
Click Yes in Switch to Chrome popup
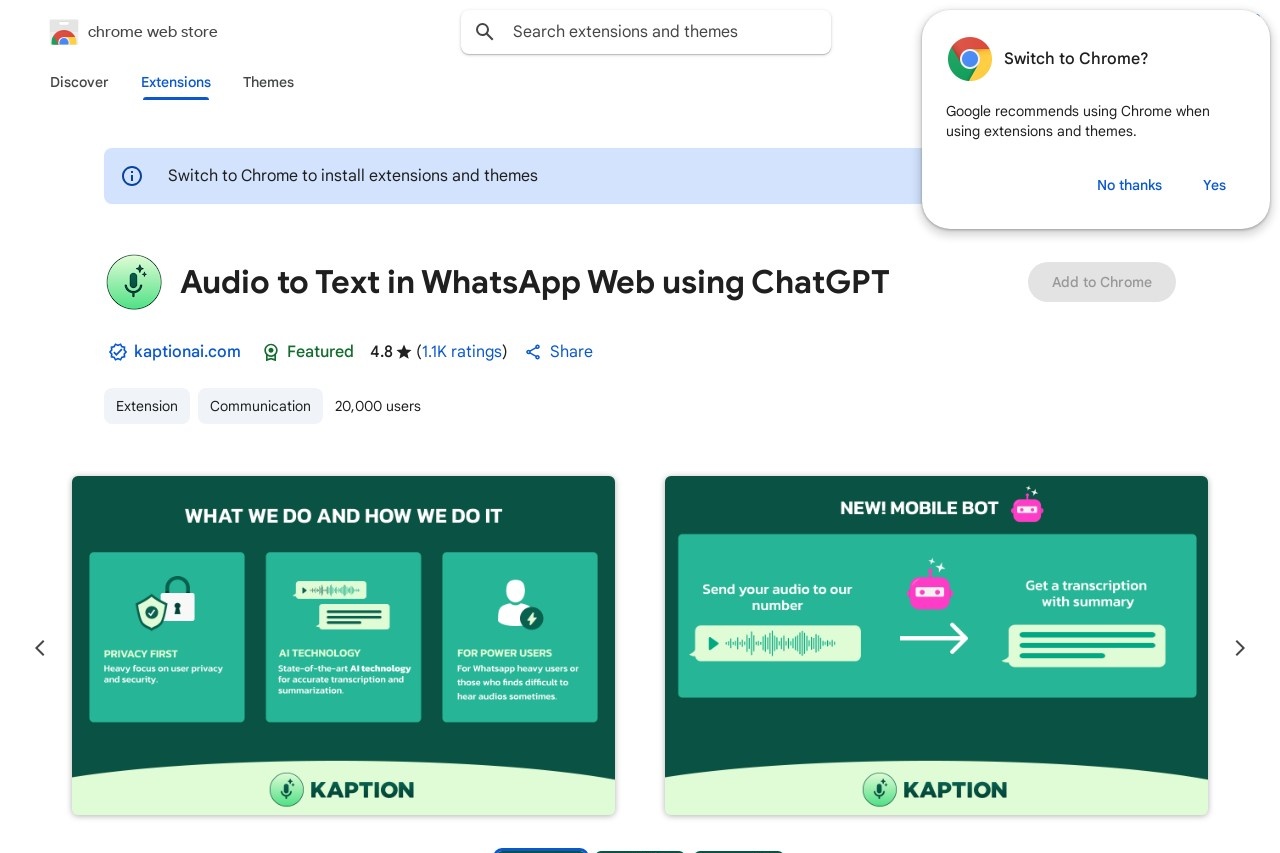click(1214, 185)
